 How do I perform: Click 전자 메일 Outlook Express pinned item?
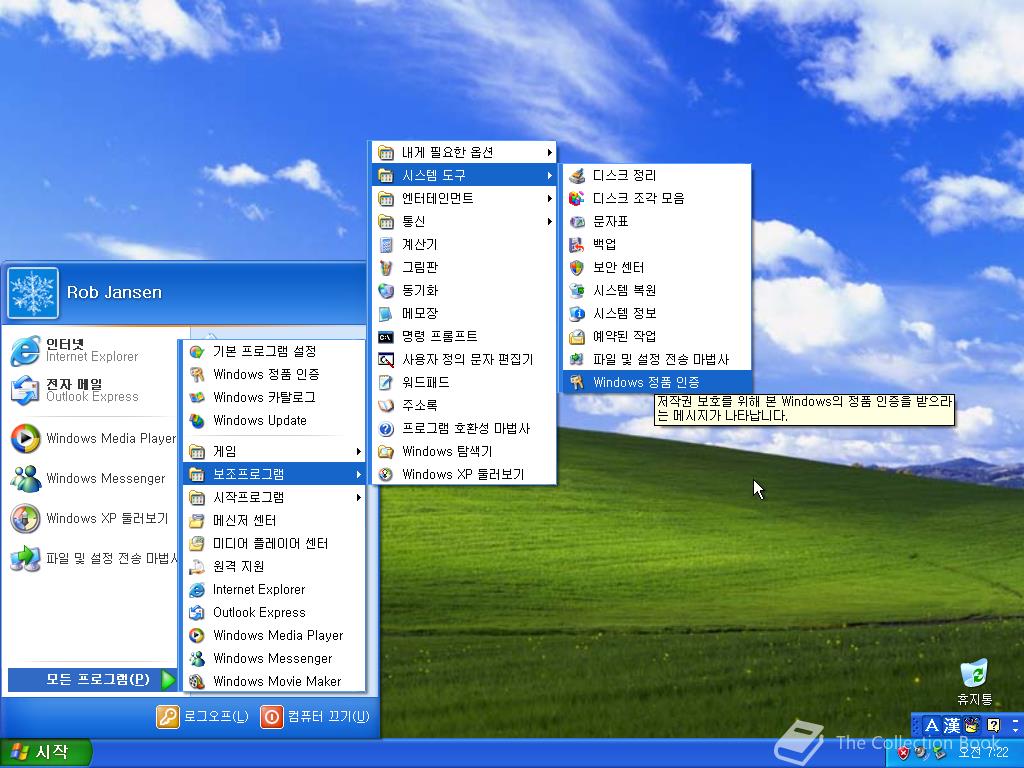tap(91, 391)
